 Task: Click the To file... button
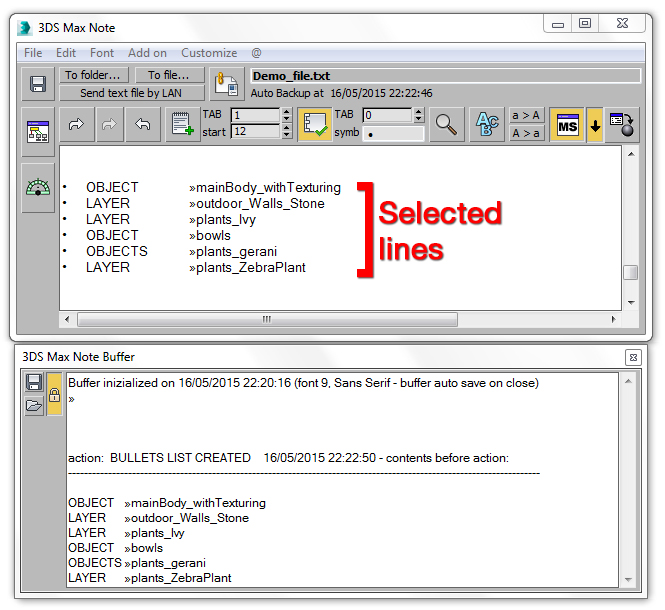[169, 75]
